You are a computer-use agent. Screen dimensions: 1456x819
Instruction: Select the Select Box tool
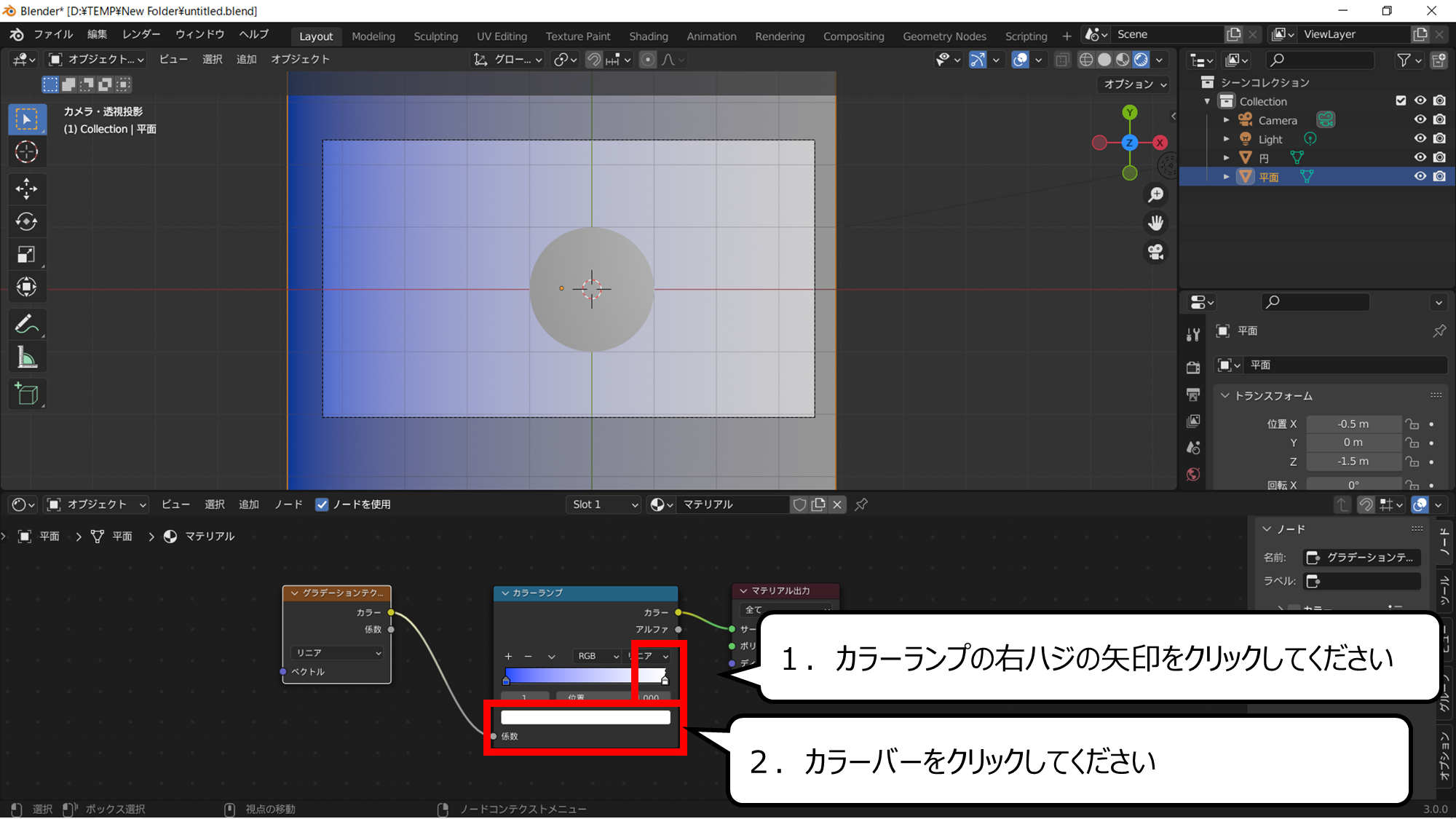[27, 119]
